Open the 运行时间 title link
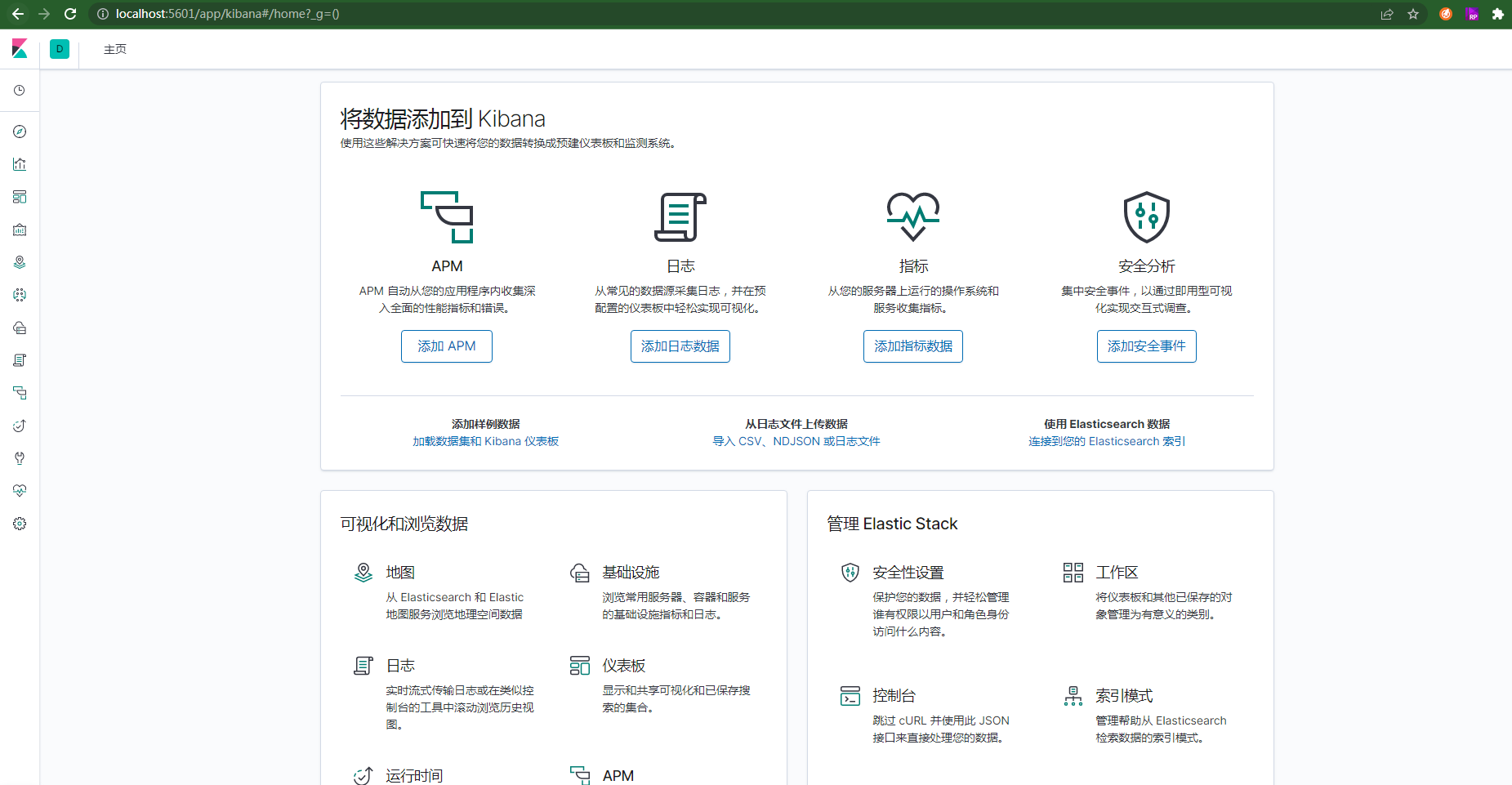 [414, 775]
